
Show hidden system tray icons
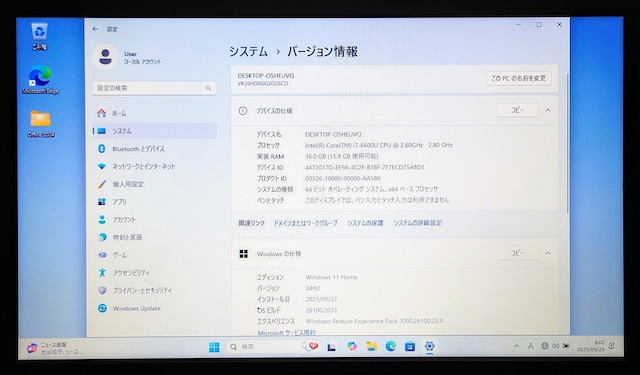point(516,346)
